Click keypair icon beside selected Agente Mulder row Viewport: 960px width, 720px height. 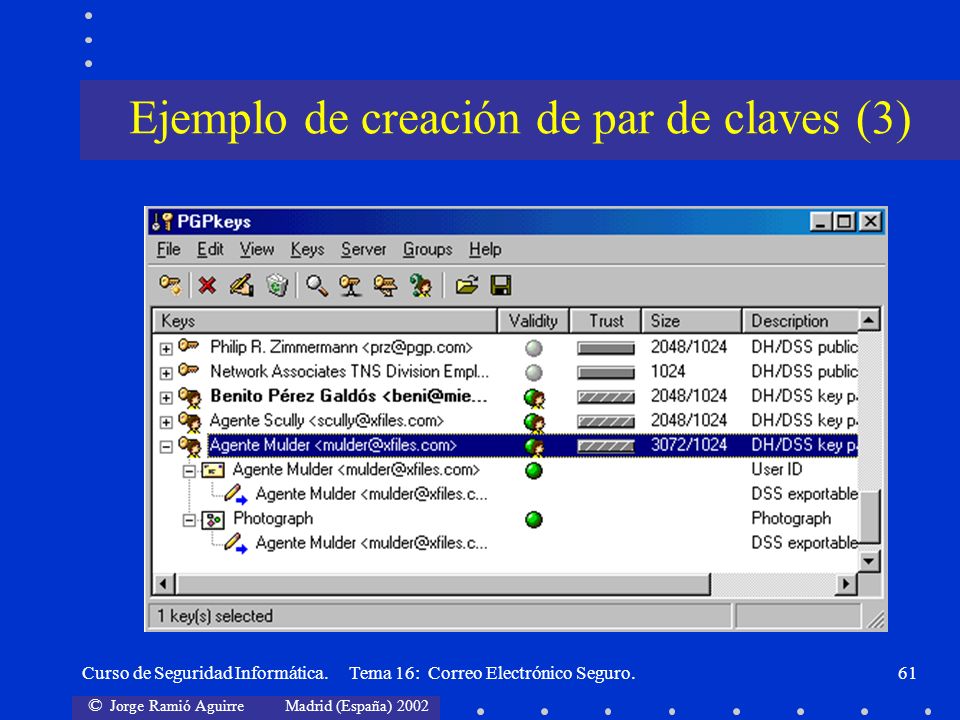coord(190,446)
